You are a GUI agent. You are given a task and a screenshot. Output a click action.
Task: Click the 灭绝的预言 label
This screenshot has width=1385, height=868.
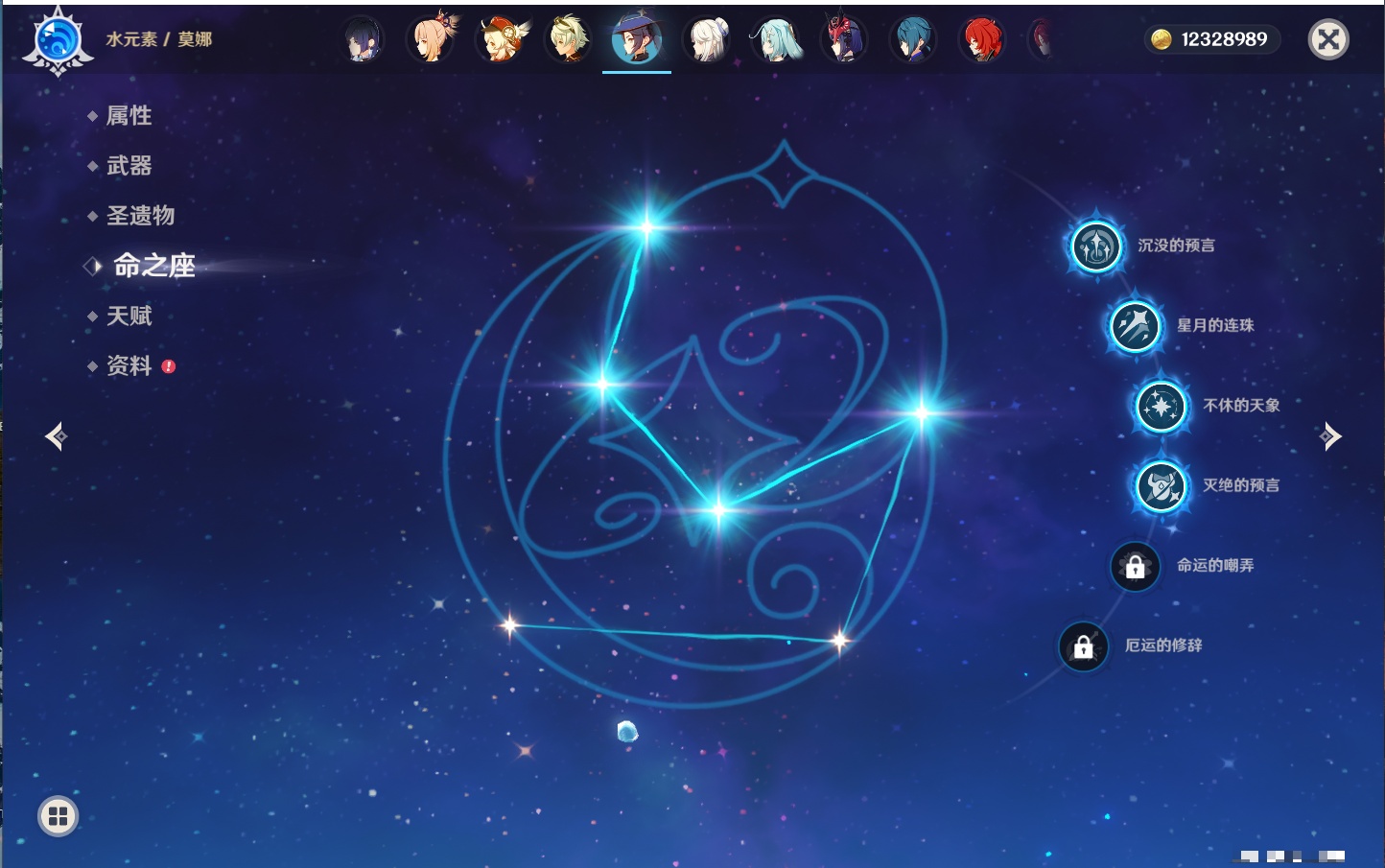1241,485
